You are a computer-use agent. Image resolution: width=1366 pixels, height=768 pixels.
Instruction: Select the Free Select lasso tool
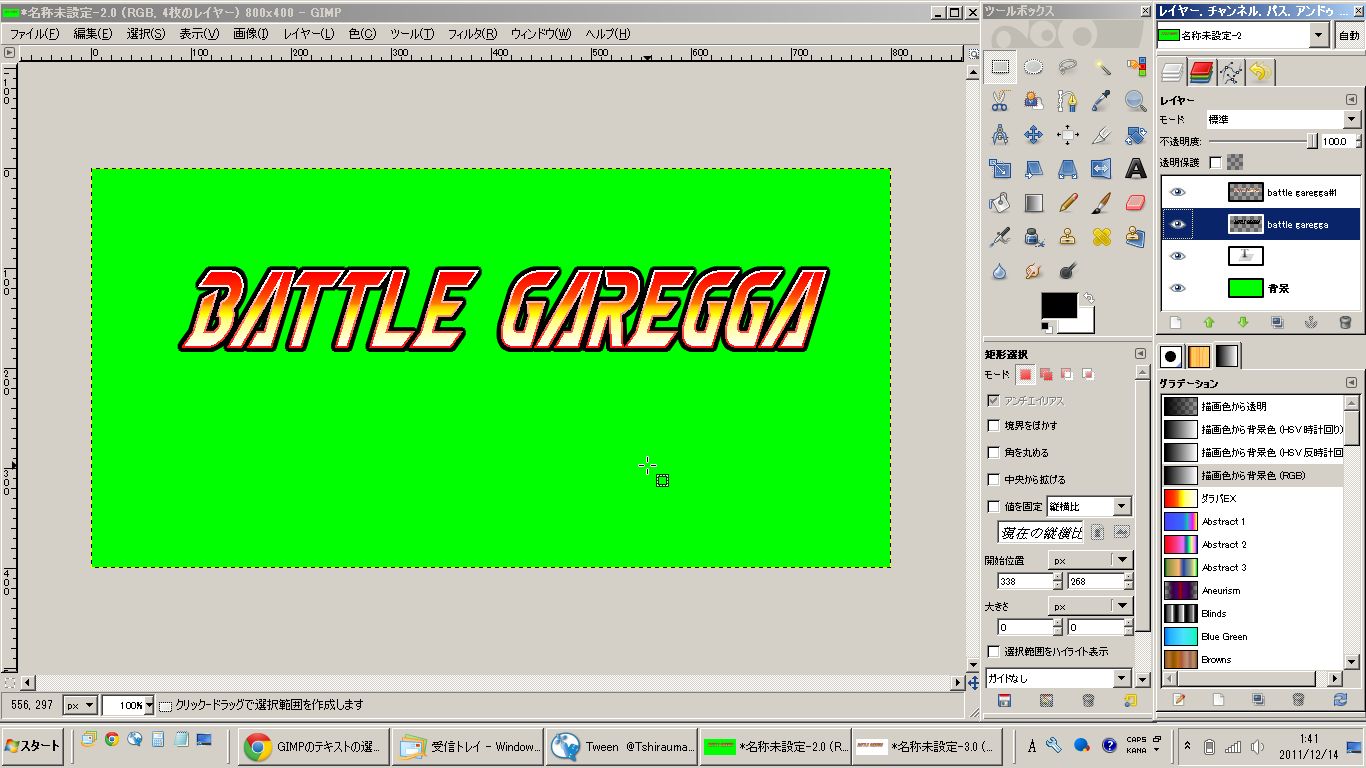click(x=1068, y=68)
